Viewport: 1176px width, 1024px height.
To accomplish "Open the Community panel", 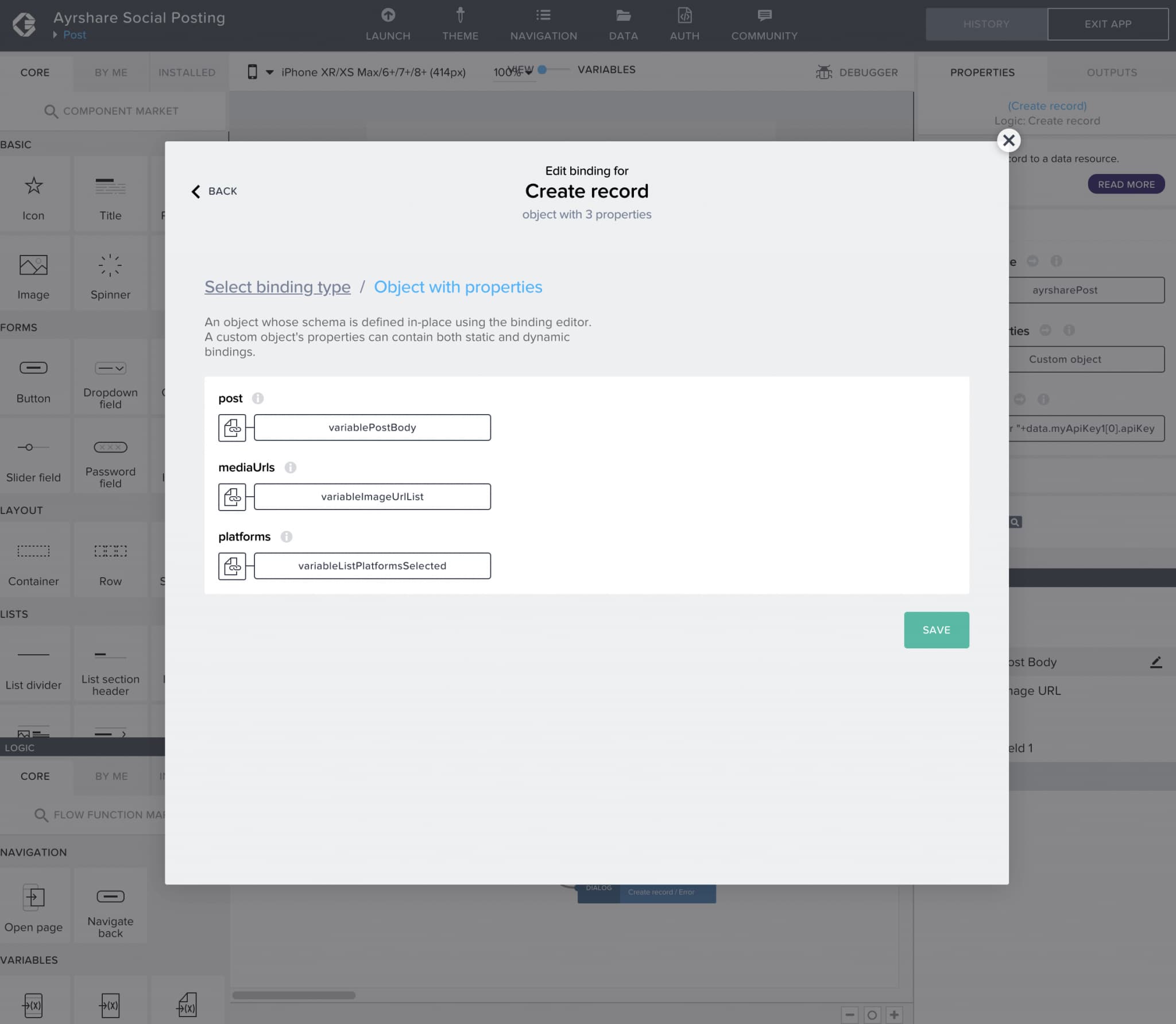I will coord(764,24).
